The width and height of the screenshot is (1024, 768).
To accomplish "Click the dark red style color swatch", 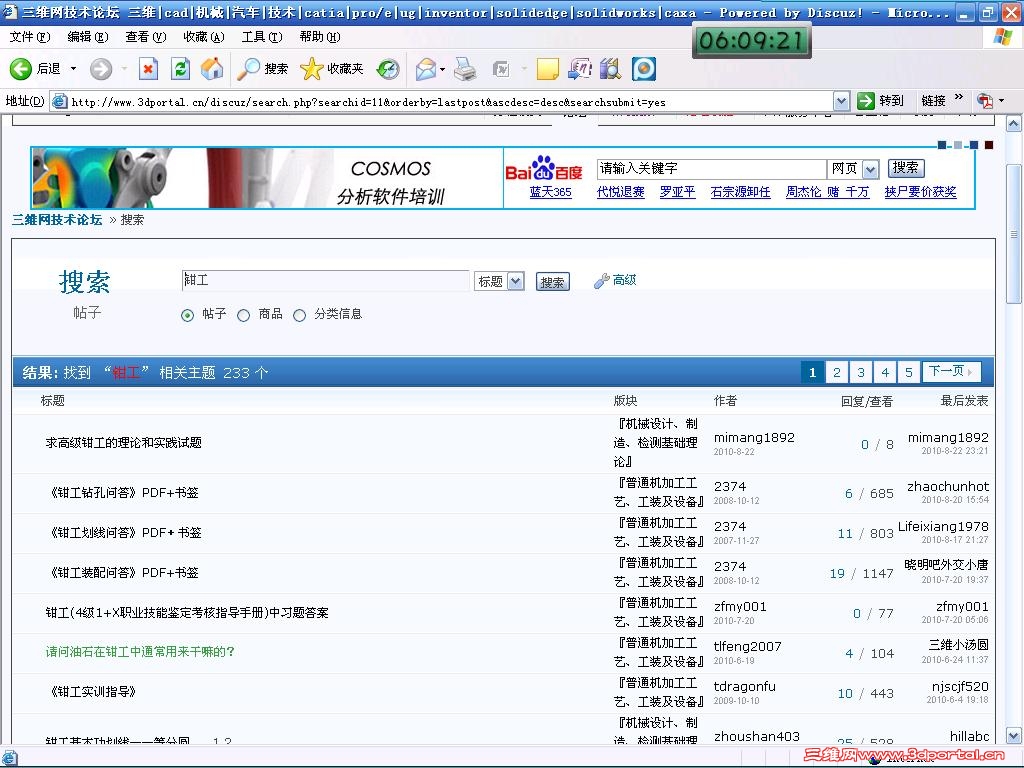I will pos(989,145).
